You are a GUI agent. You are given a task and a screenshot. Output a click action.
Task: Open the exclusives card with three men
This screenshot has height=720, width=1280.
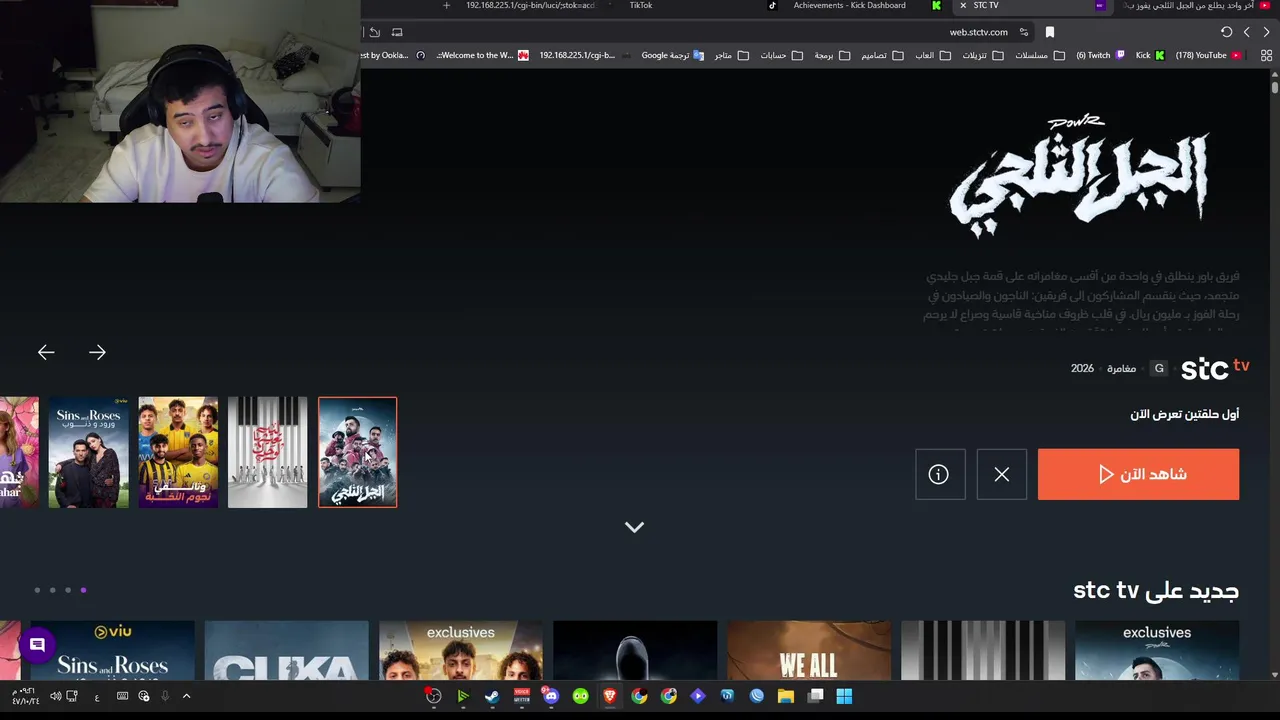(x=460, y=650)
